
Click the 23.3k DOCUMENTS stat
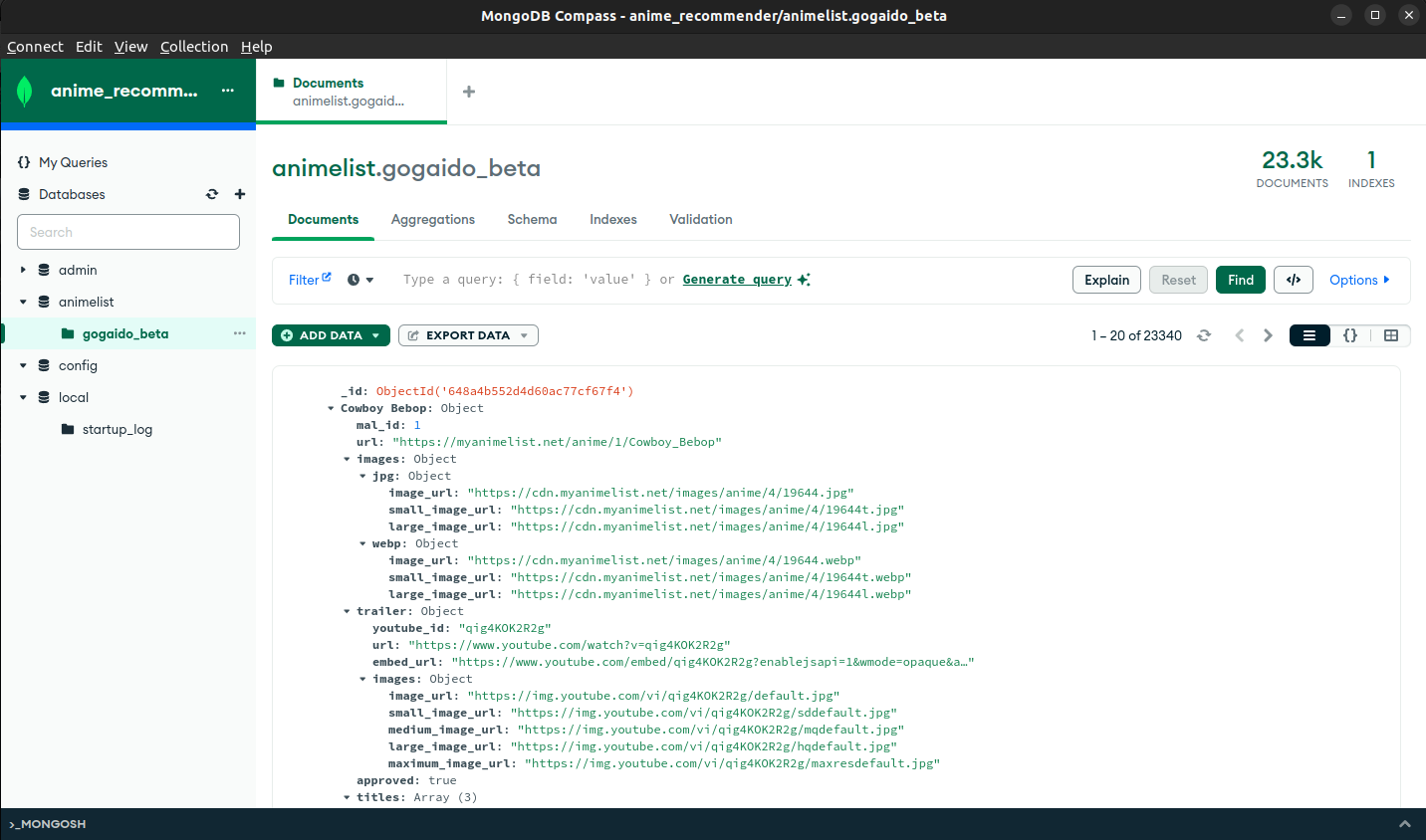1293,168
